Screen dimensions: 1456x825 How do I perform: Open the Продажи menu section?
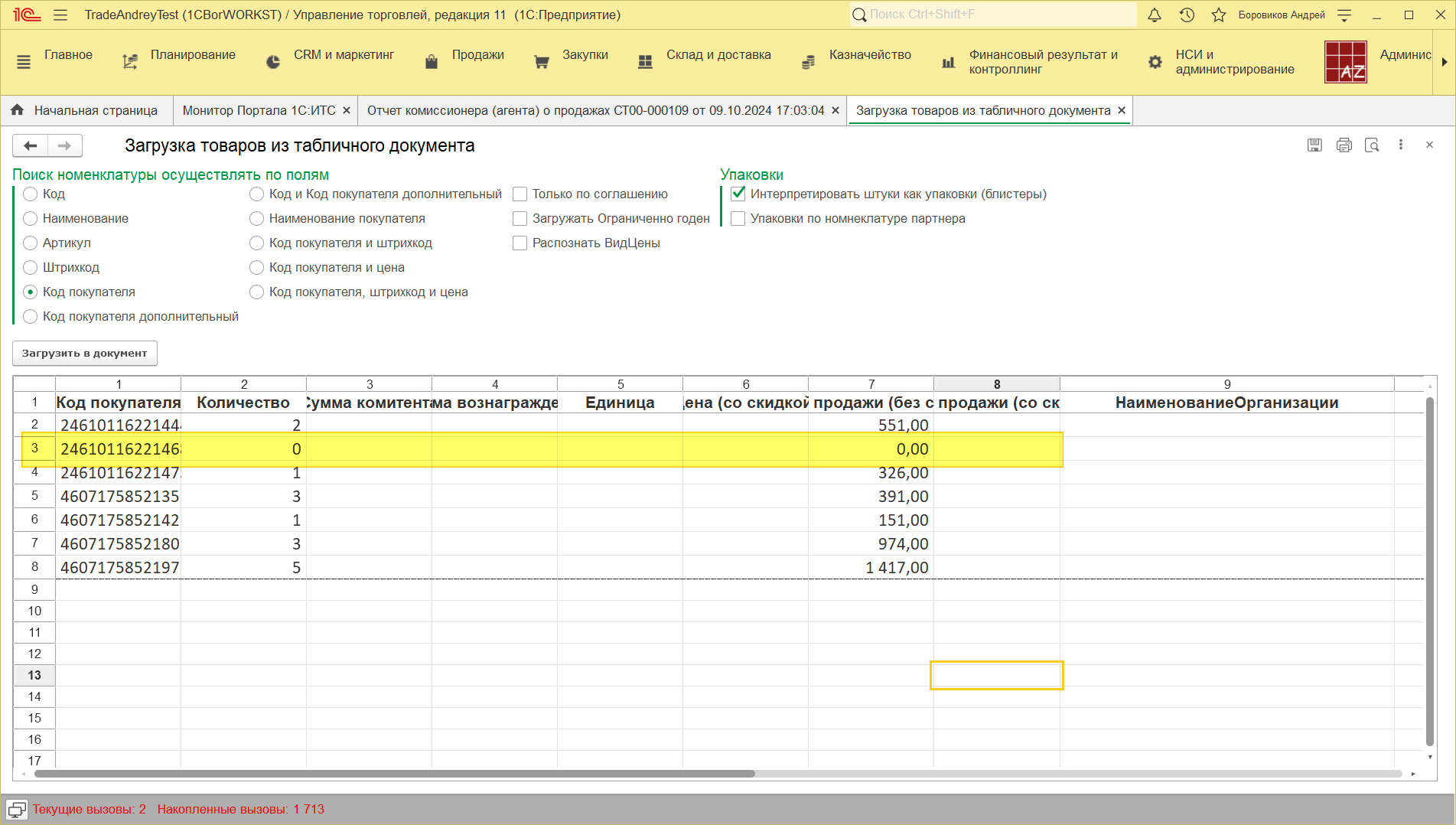(477, 55)
